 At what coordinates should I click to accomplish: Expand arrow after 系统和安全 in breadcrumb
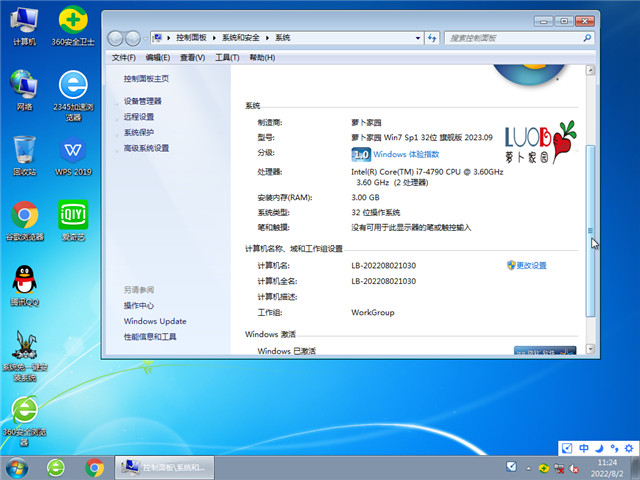point(267,38)
